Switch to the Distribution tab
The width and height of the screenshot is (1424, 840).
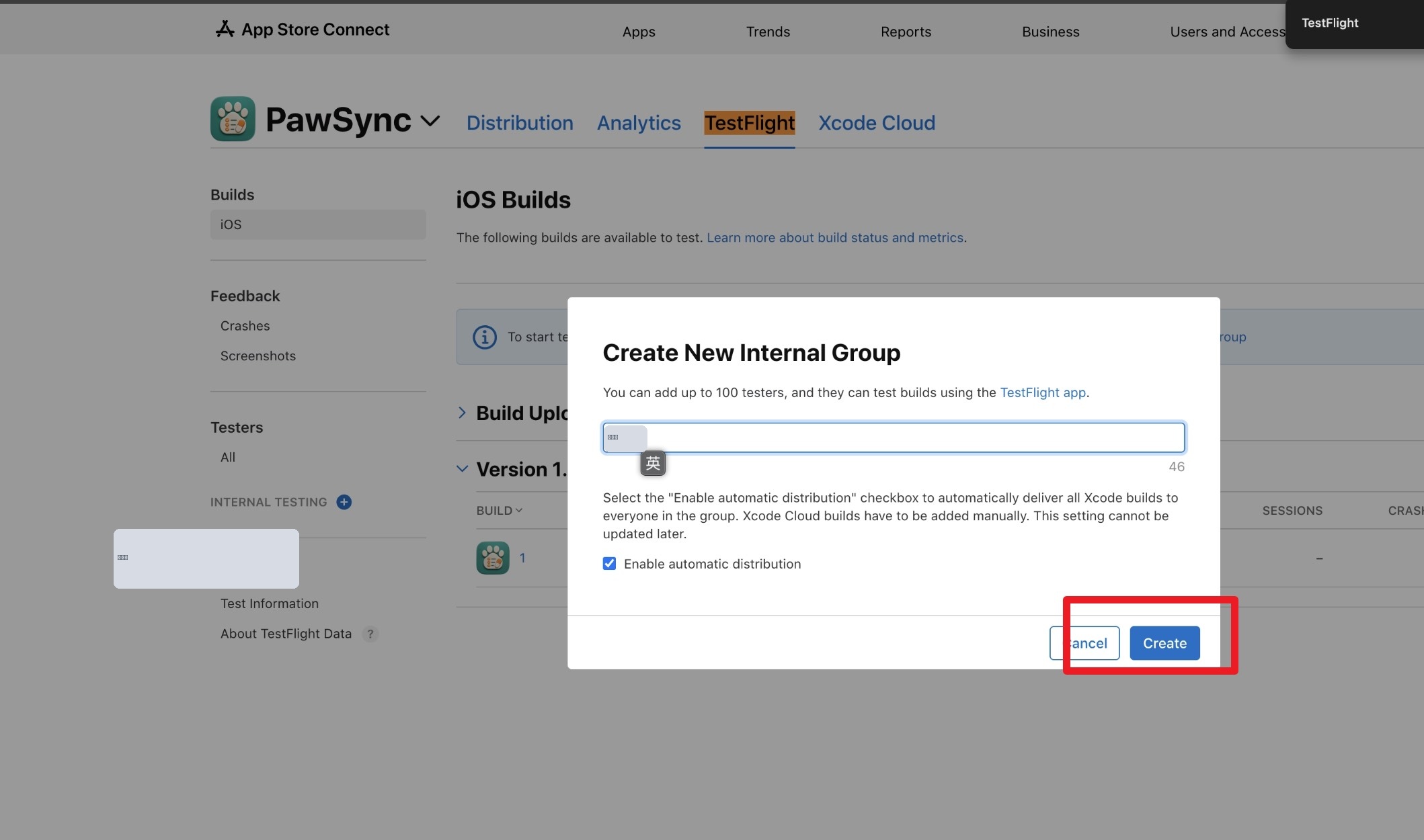point(520,123)
